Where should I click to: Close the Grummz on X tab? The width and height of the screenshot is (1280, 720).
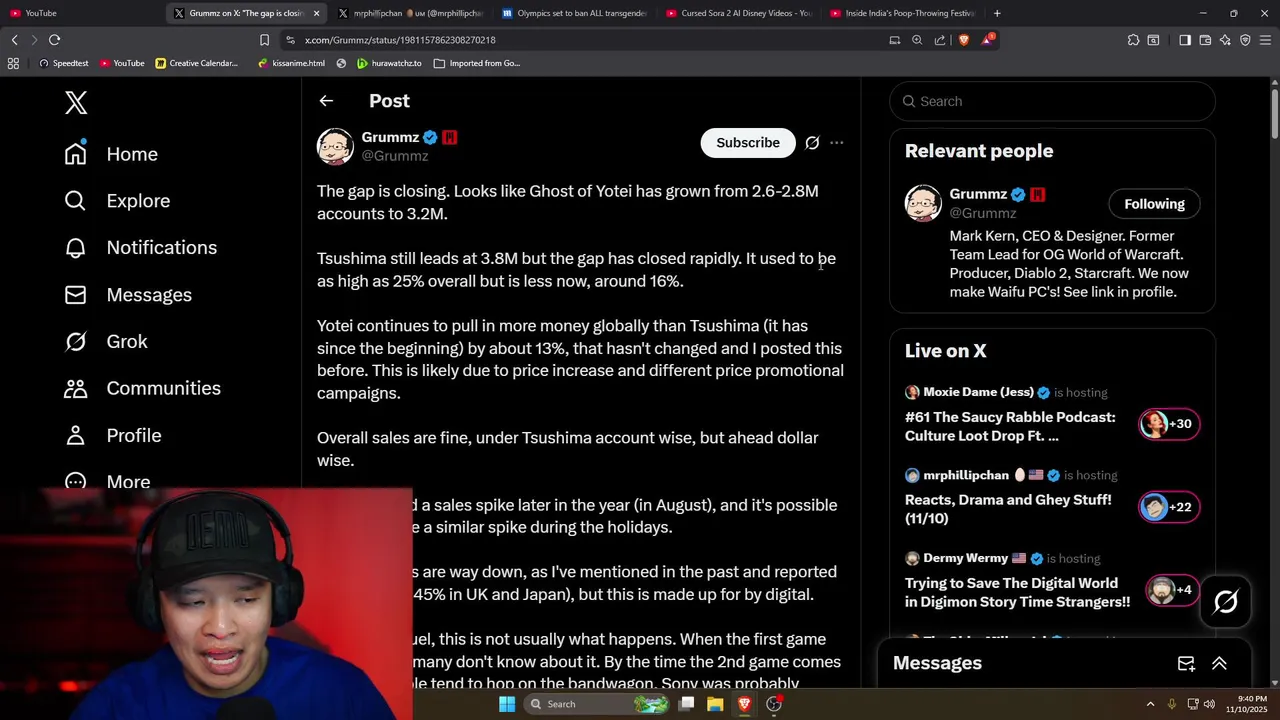pos(317,13)
